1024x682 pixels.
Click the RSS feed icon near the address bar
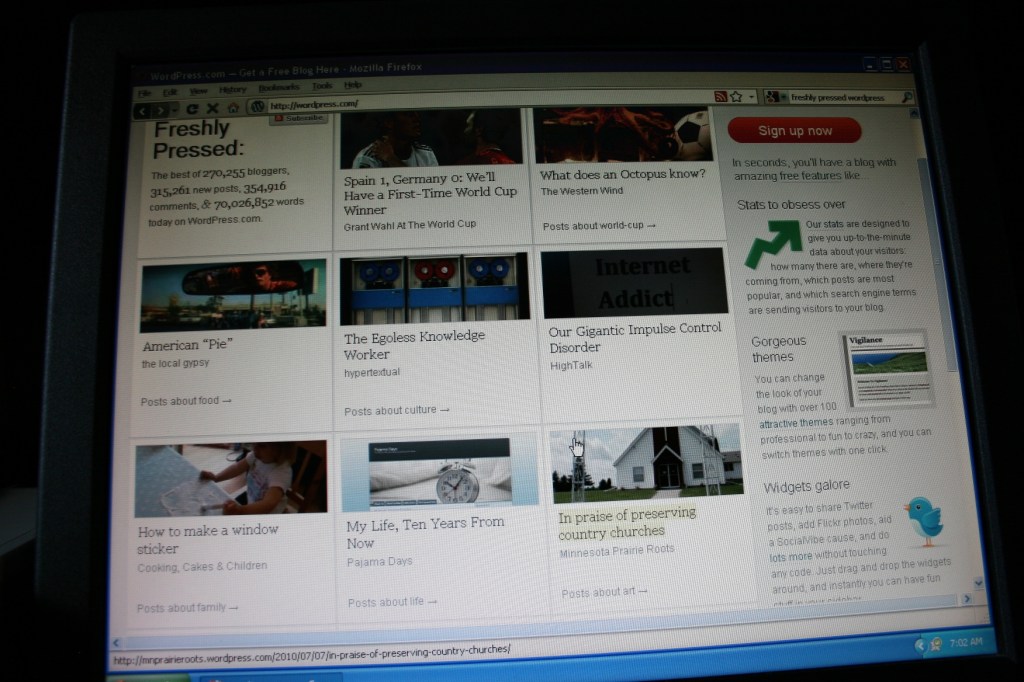click(x=720, y=96)
